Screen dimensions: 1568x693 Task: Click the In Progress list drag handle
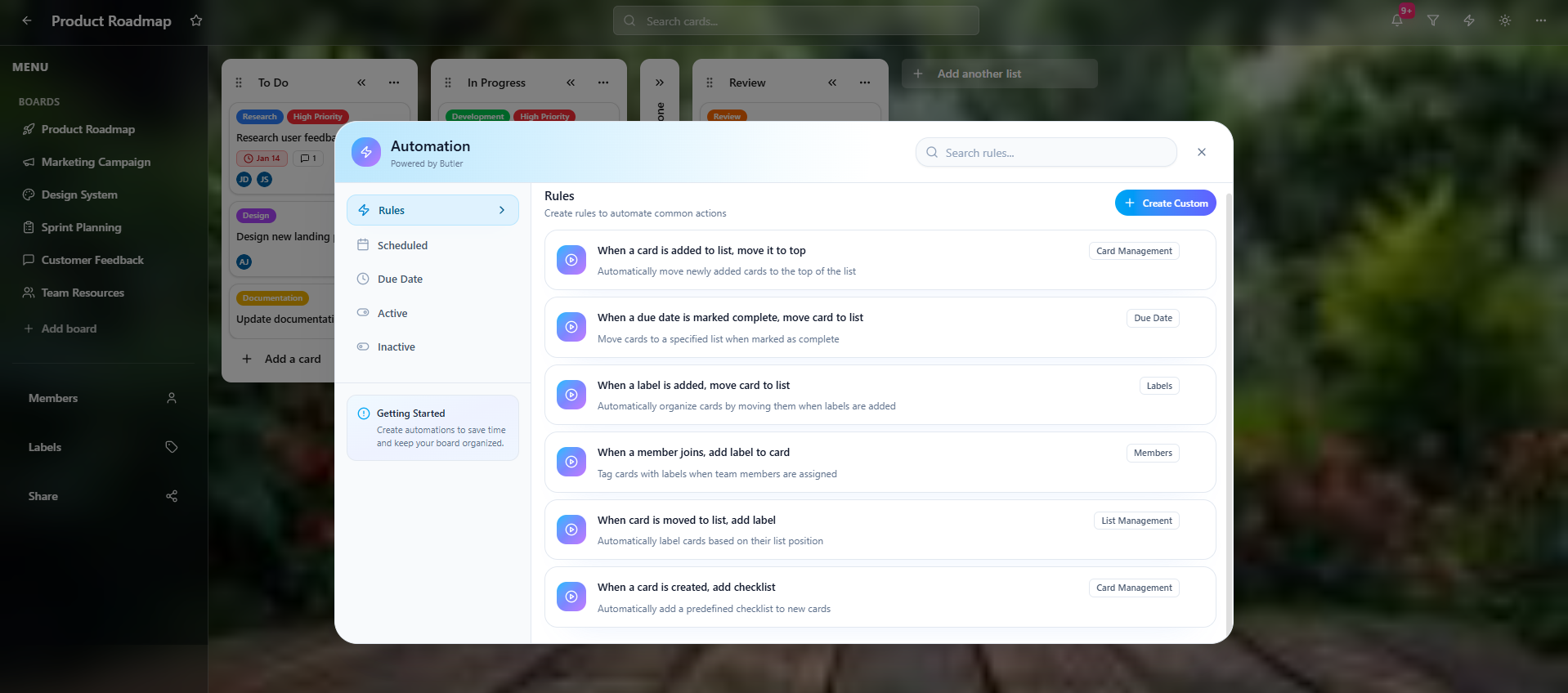coord(448,83)
